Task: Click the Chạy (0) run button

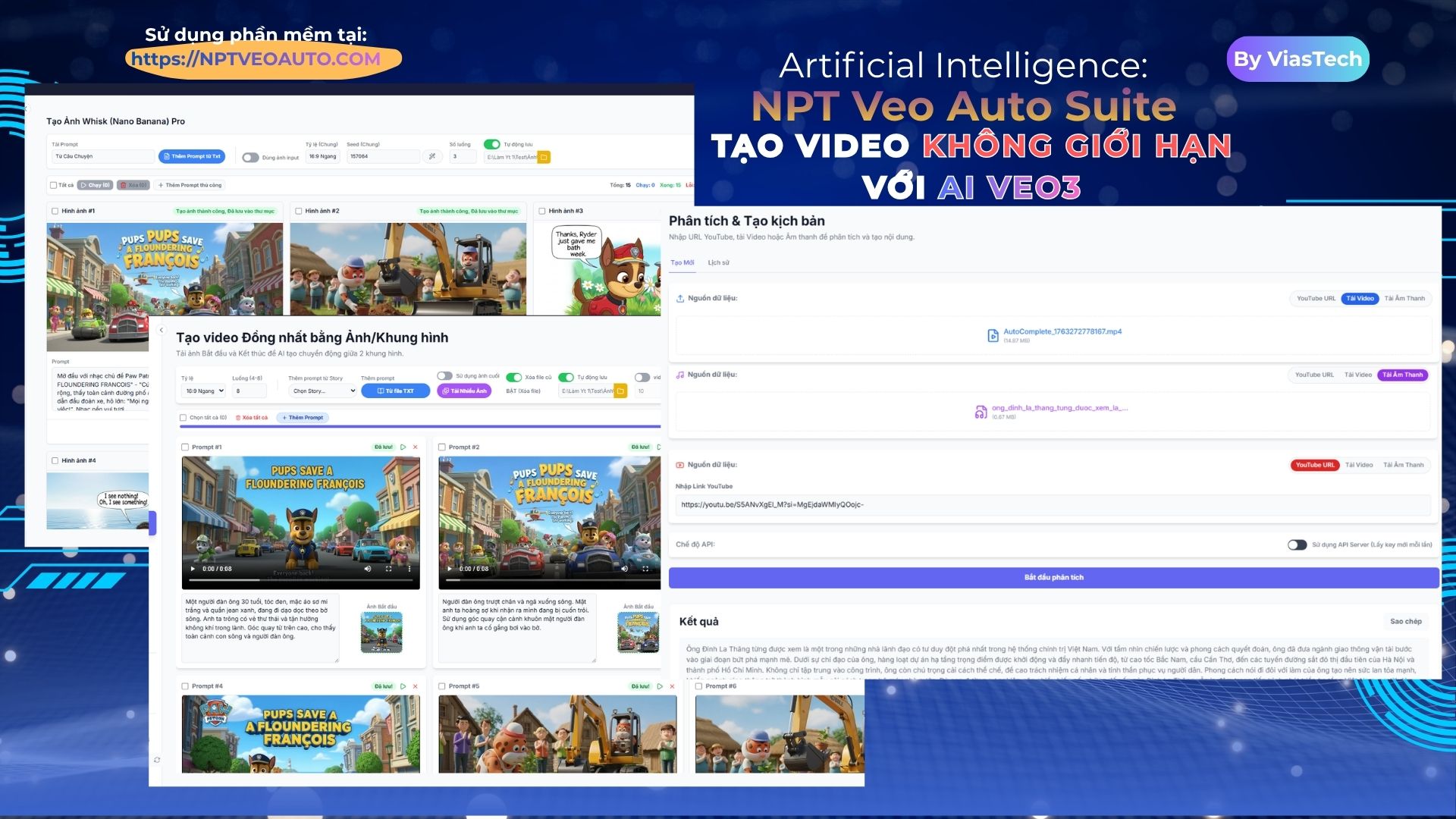Action: pyautogui.click(x=96, y=185)
